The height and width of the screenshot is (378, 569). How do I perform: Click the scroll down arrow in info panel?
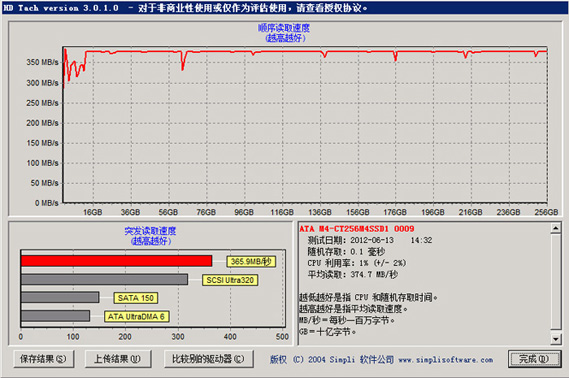tap(556, 339)
